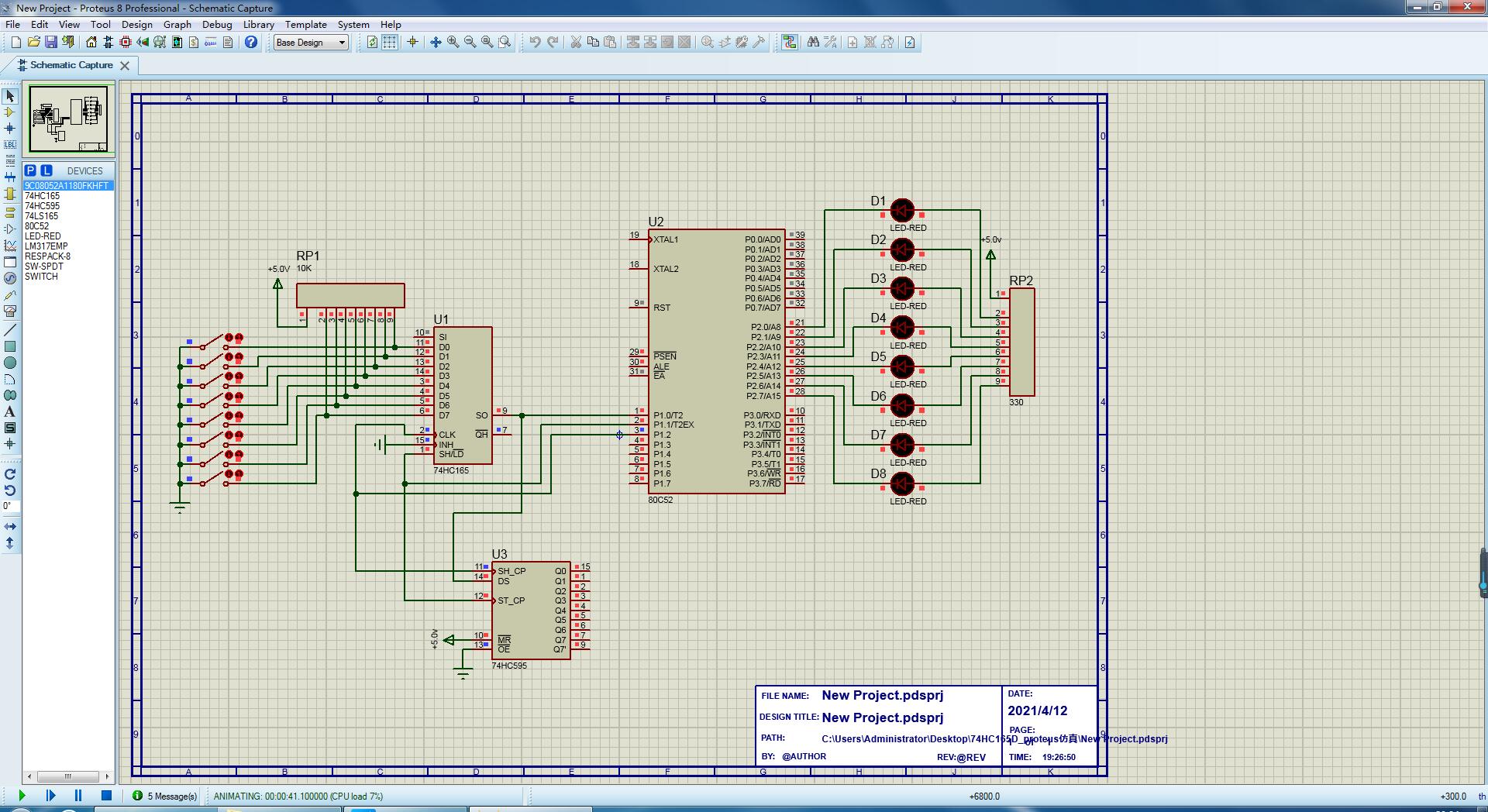The height and width of the screenshot is (812, 1488).
Task: Select RESPACK-8 in the devices list
Action: [47, 256]
